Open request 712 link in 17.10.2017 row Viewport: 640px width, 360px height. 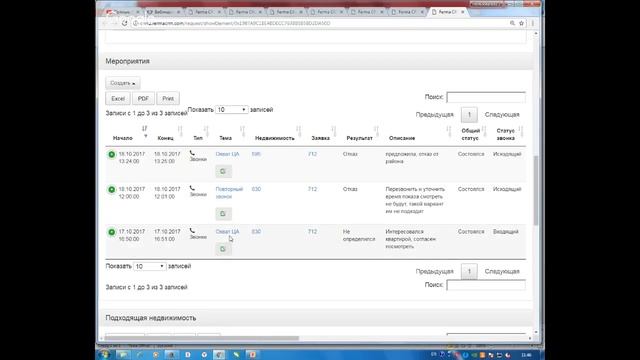(x=312, y=232)
